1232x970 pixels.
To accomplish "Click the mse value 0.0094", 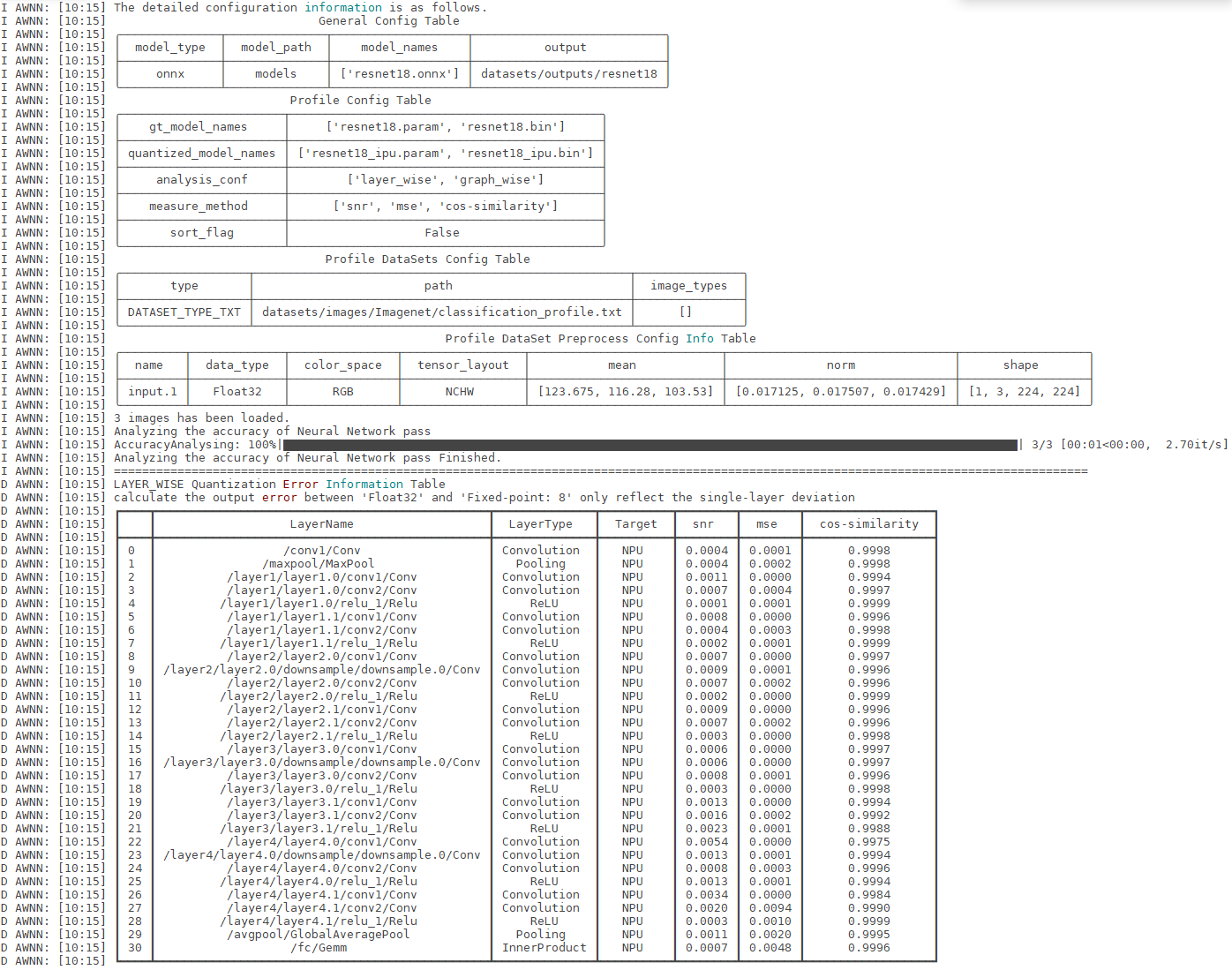I will (770, 908).
